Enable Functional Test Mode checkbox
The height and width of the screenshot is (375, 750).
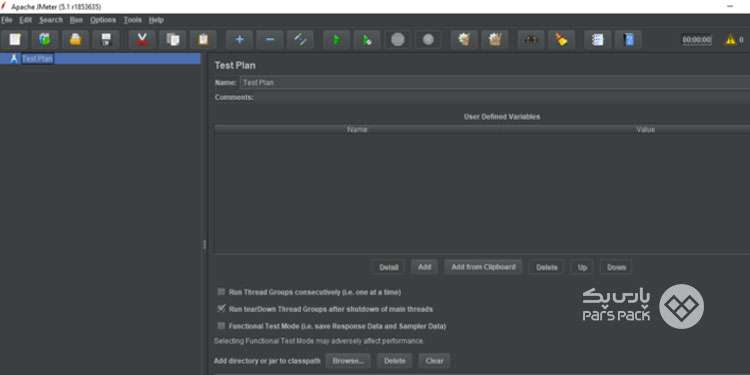(x=221, y=326)
